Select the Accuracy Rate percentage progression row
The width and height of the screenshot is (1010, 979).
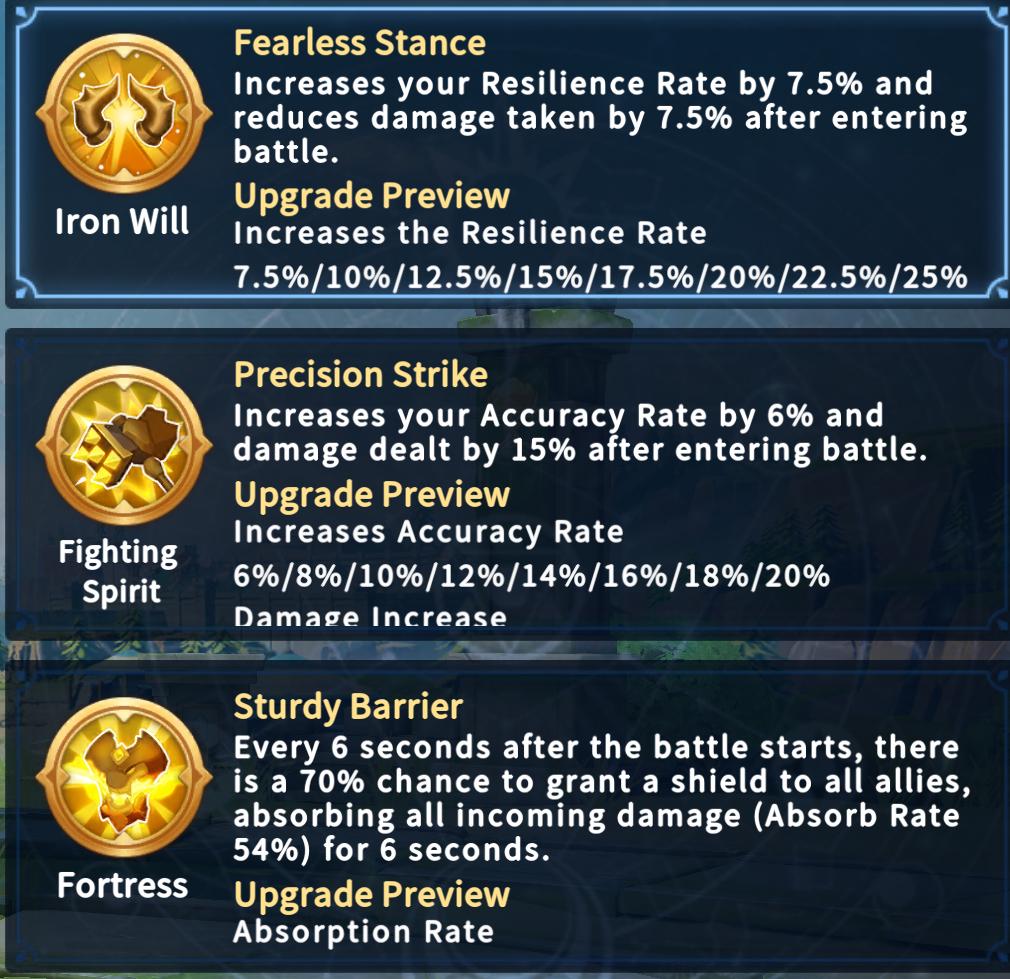531,577
